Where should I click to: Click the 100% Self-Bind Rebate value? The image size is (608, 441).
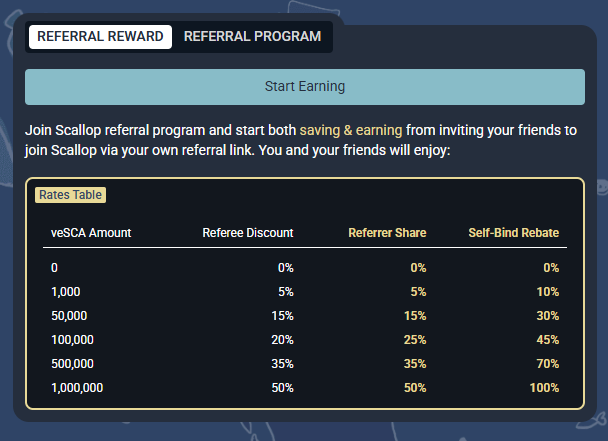pos(544,388)
